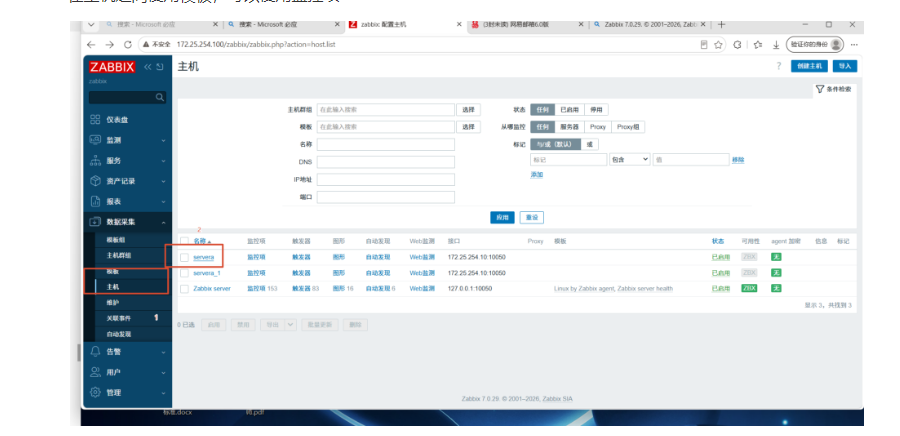This screenshot has height=436, width=900.
Task: Click the 管理 gear icon
Action: pos(95,392)
